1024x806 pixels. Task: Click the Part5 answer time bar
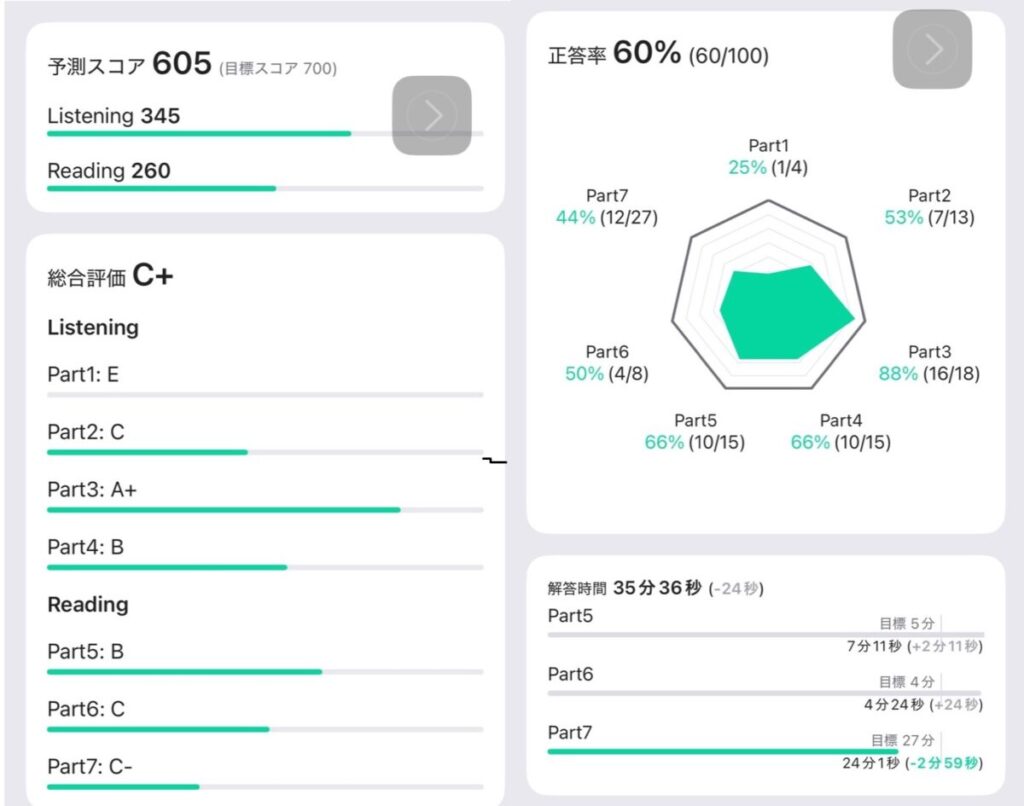(765, 635)
